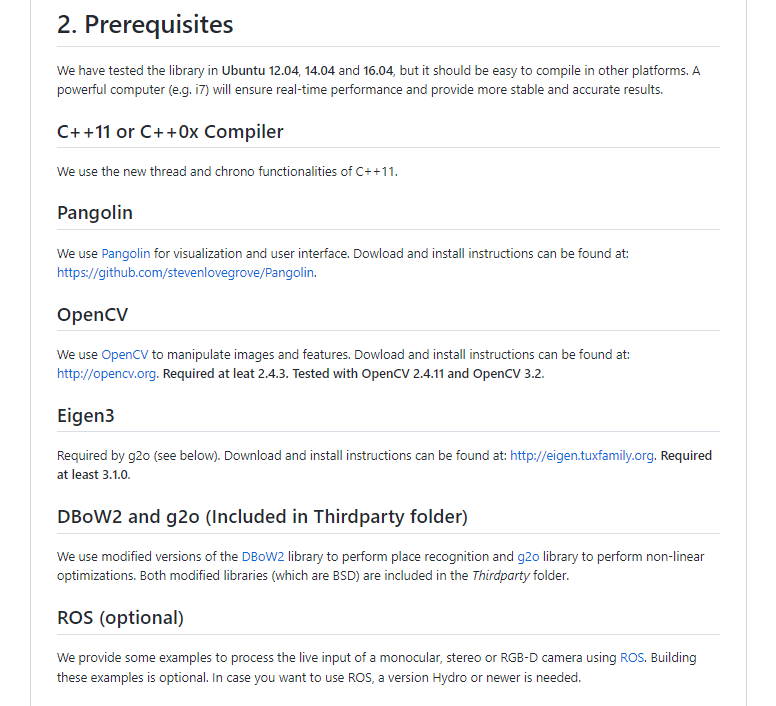The height and width of the screenshot is (706, 776).
Task: Click the OpenCV section heading
Action: (x=93, y=315)
